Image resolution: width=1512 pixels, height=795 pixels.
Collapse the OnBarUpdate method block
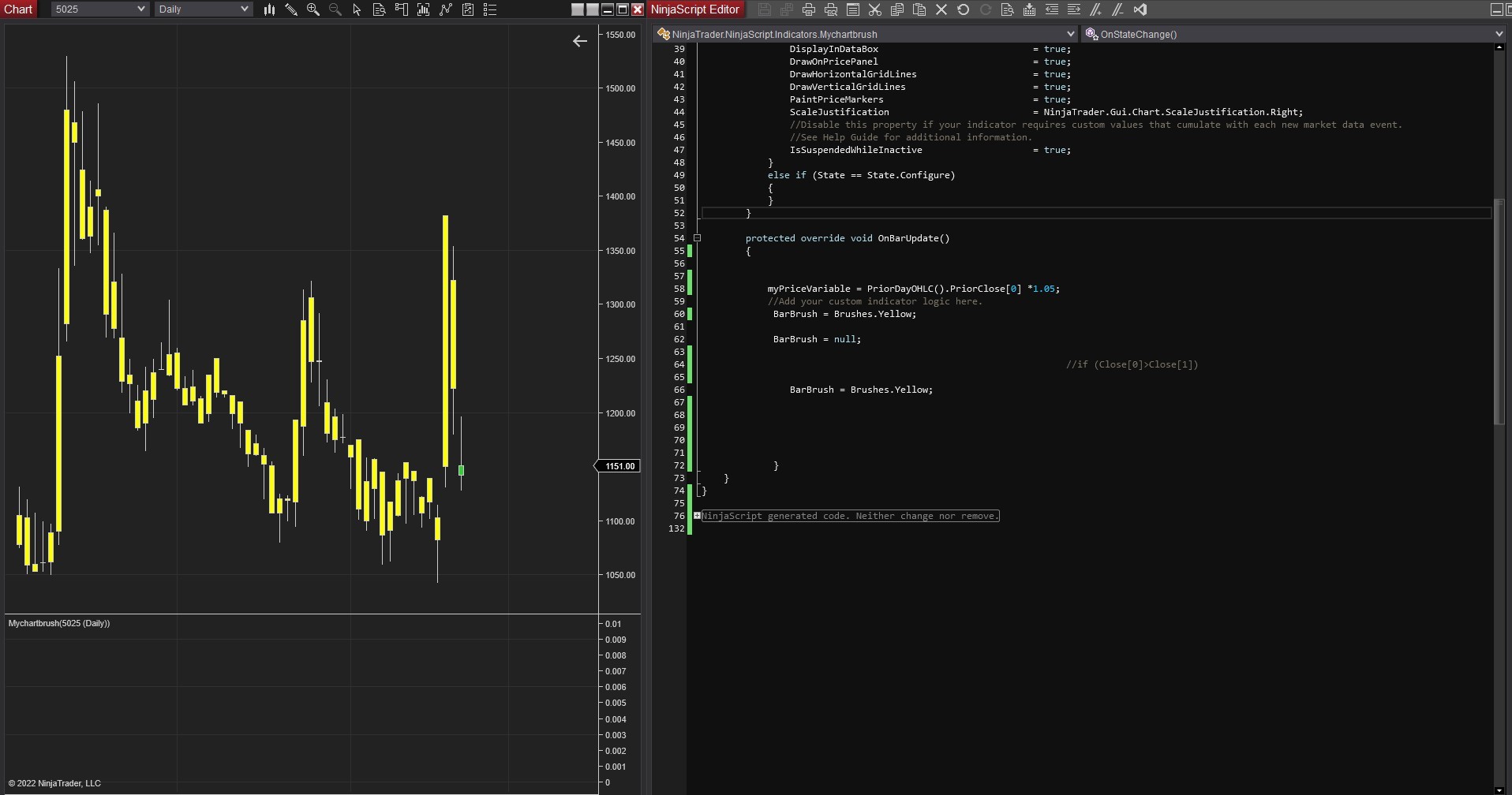tap(697, 238)
